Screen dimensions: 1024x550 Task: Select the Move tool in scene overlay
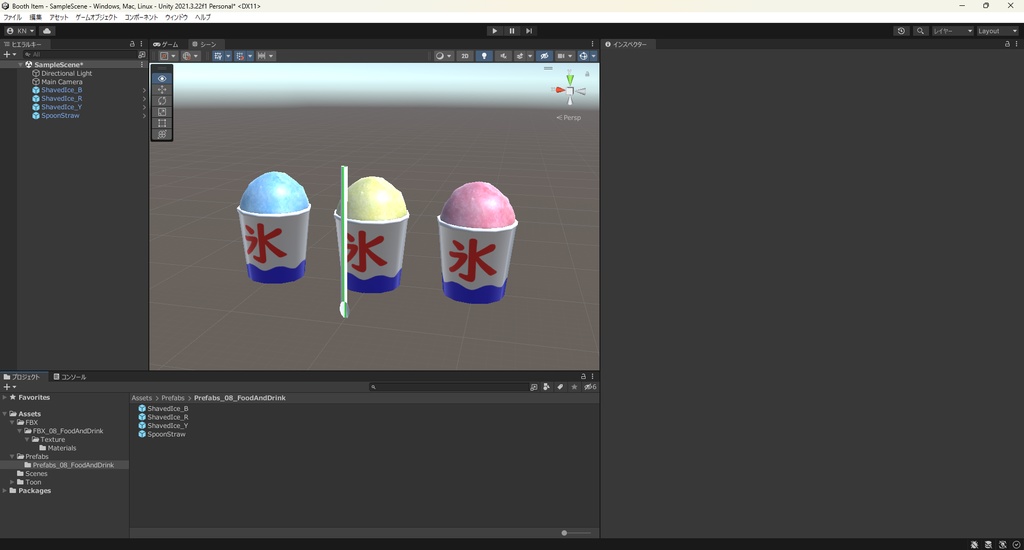(162, 90)
